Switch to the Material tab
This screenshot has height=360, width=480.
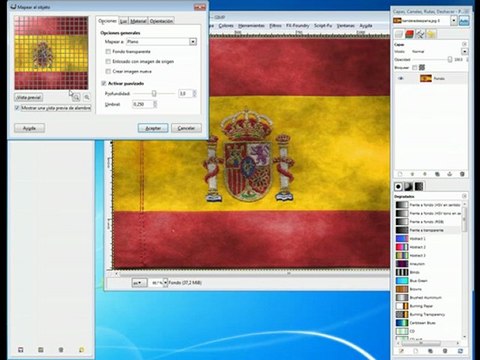coord(138,21)
